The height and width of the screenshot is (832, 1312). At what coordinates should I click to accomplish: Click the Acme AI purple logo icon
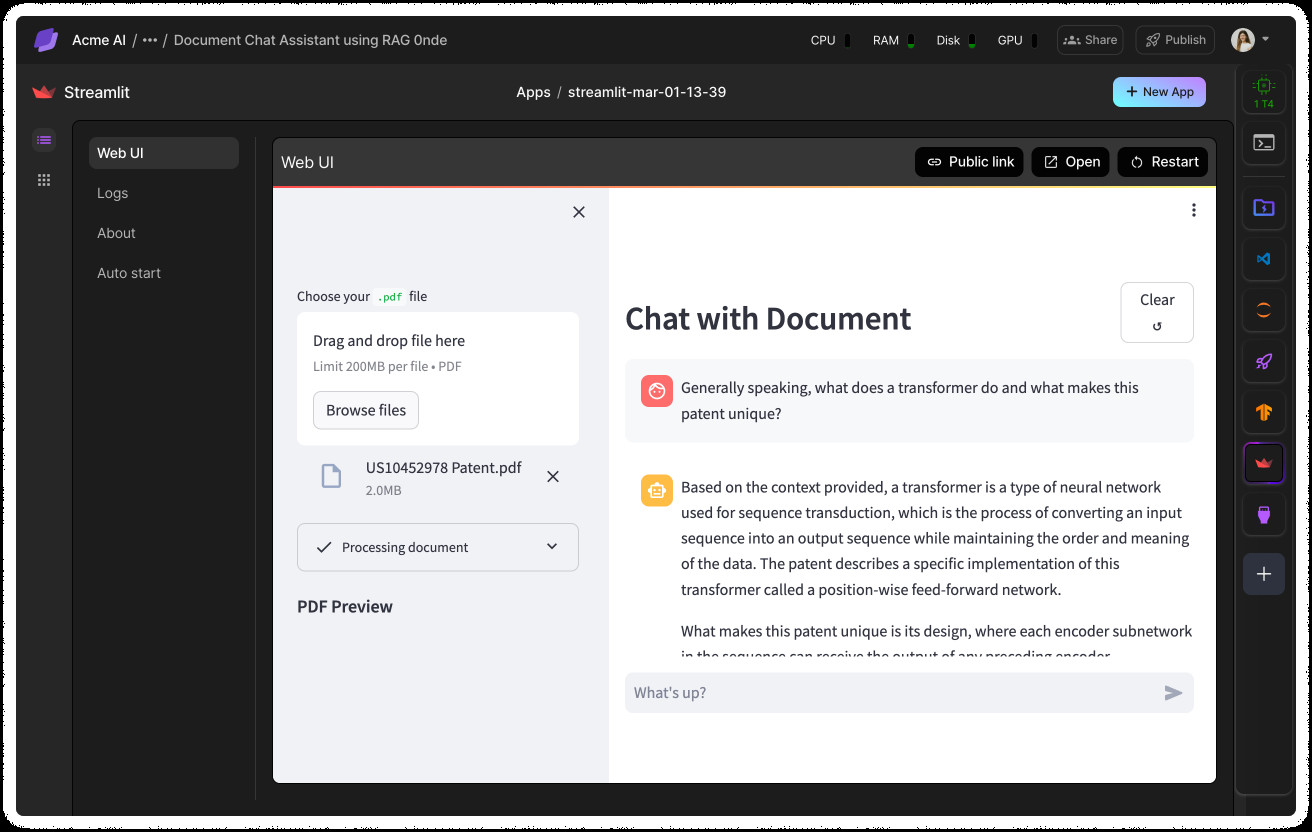[46, 40]
